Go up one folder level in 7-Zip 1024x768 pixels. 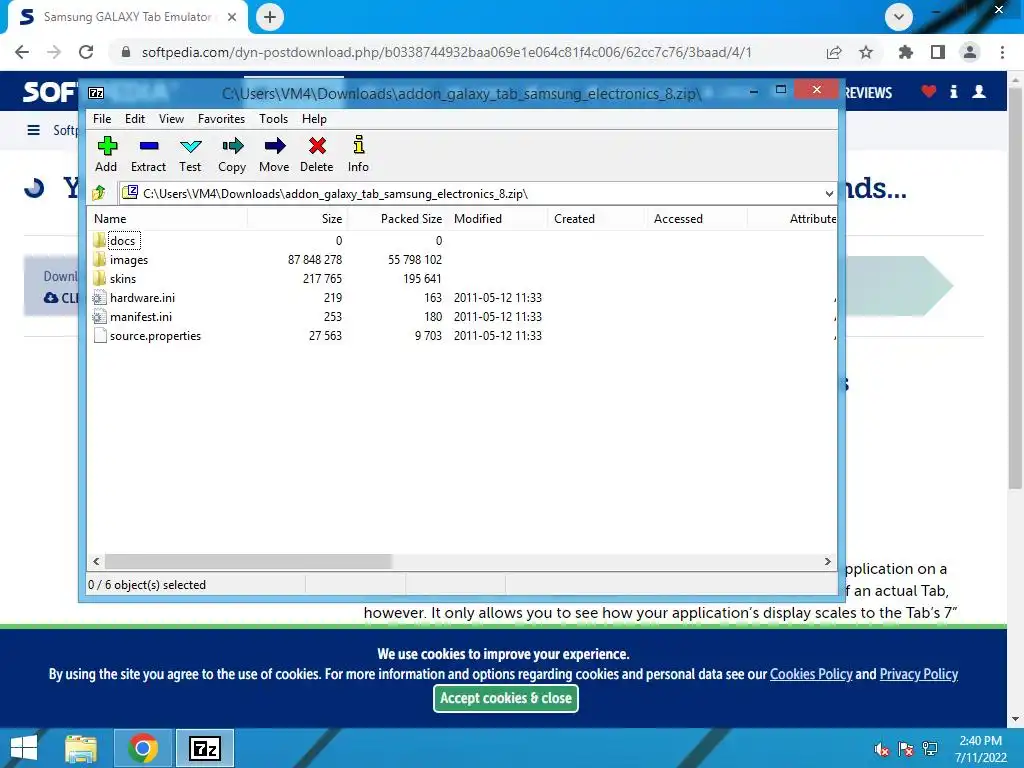99,193
